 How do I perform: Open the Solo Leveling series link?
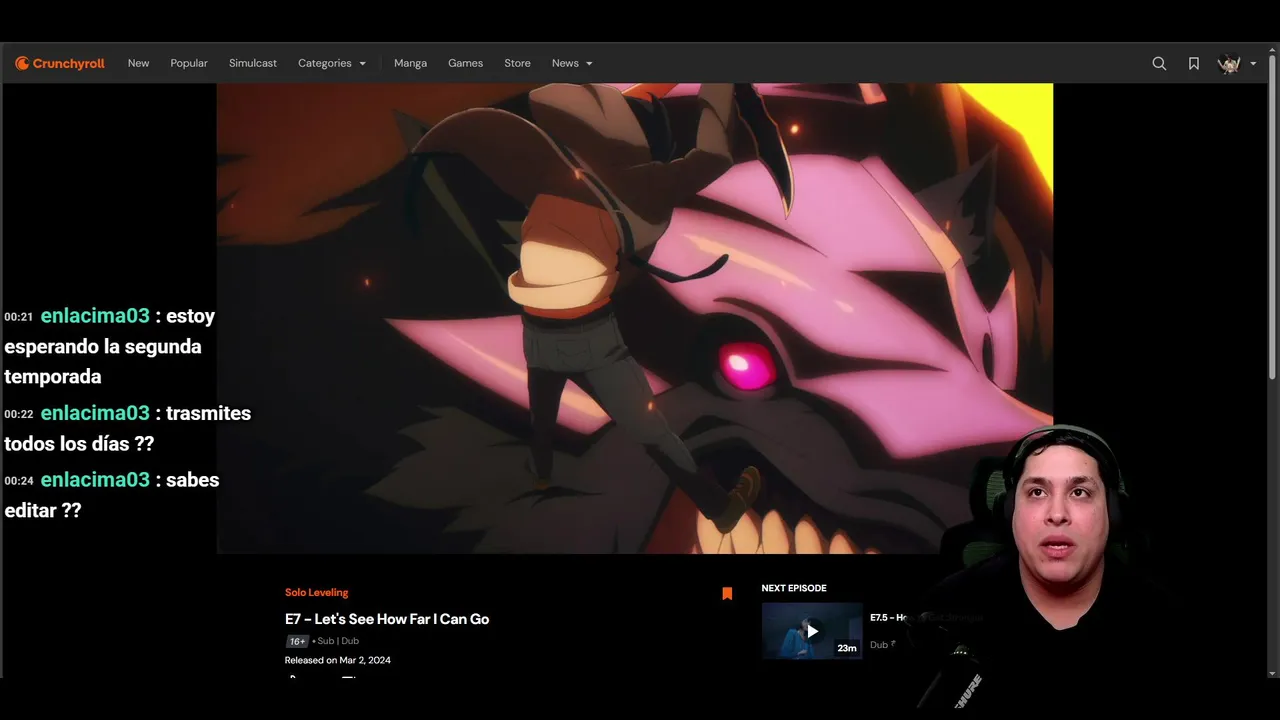pos(316,592)
